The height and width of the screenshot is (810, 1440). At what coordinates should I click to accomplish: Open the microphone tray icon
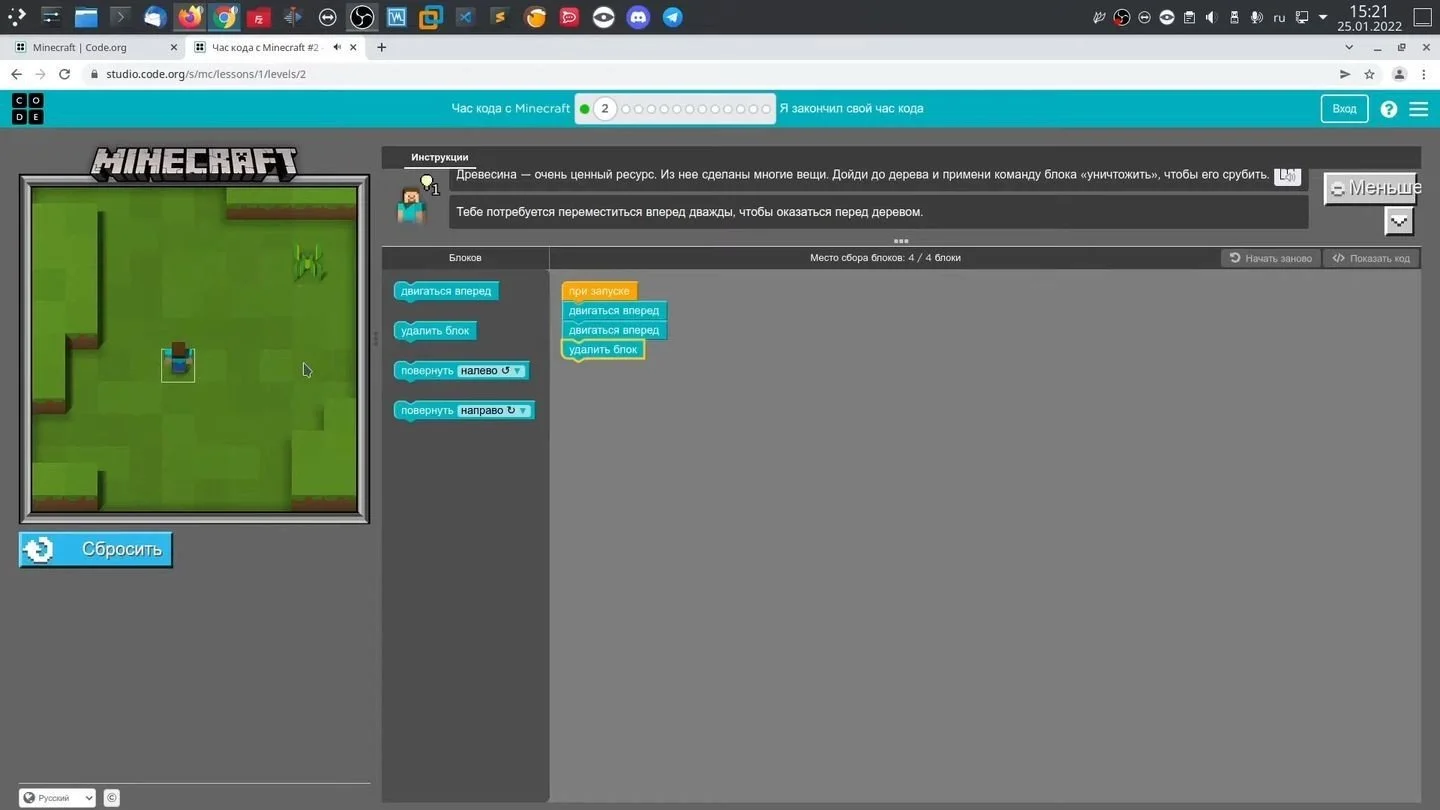pyautogui.click(x=1256, y=17)
